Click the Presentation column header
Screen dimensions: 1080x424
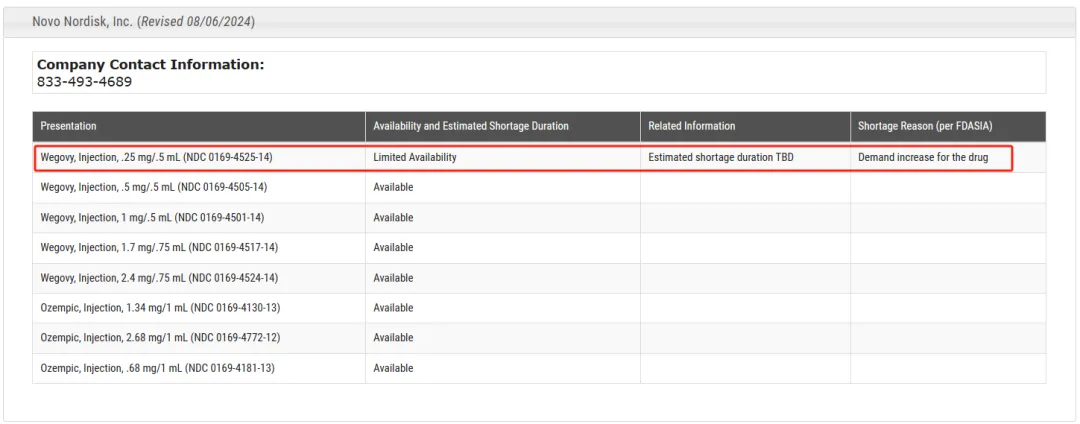tap(69, 126)
